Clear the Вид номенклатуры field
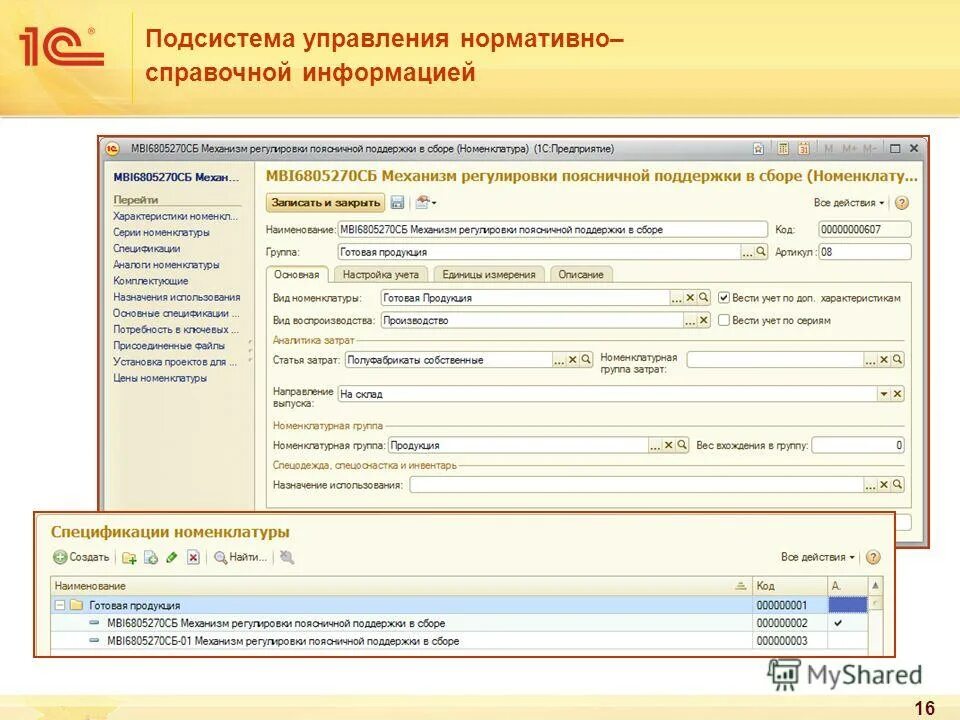The height and width of the screenshot is (720, 960). (690, 298)
